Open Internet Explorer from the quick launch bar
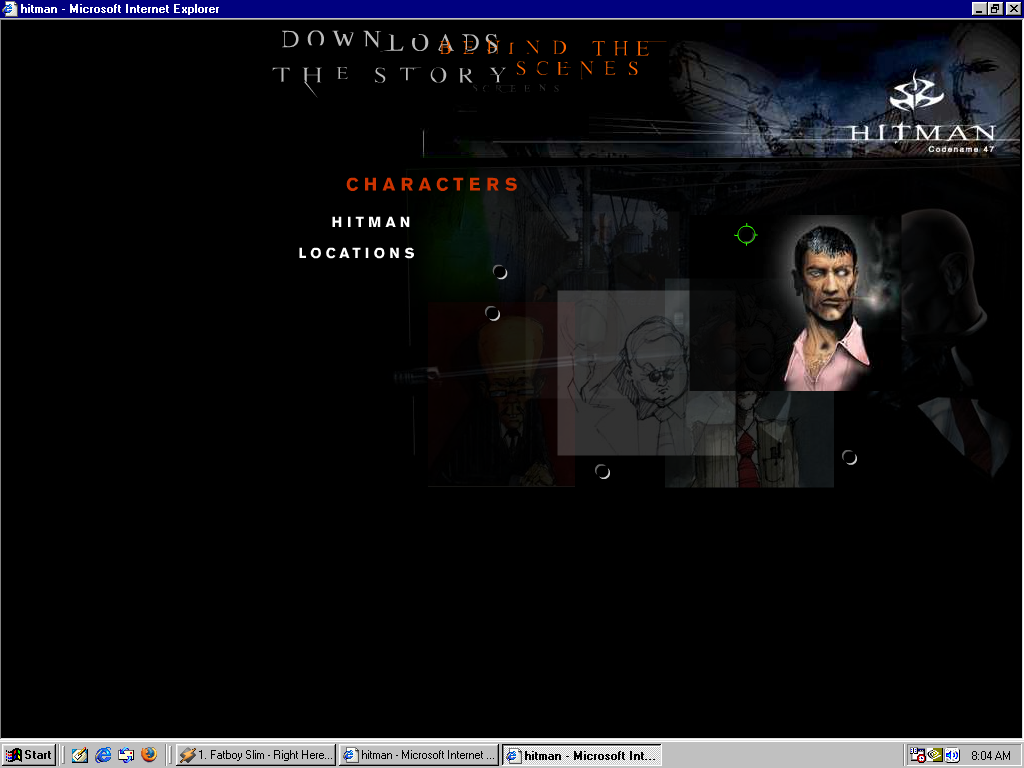Image resolution: width=1024 pixels, height=768 pixels. click(x=103, y=755)
